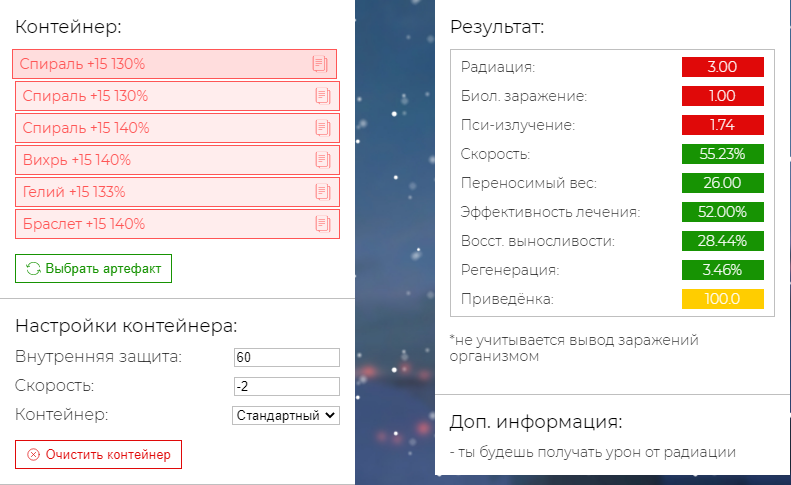Screen dimensions: 791x485
Task: Click cross icon in Очистить контейнер button
Action: pyautogui.click(x=33, y=455)
